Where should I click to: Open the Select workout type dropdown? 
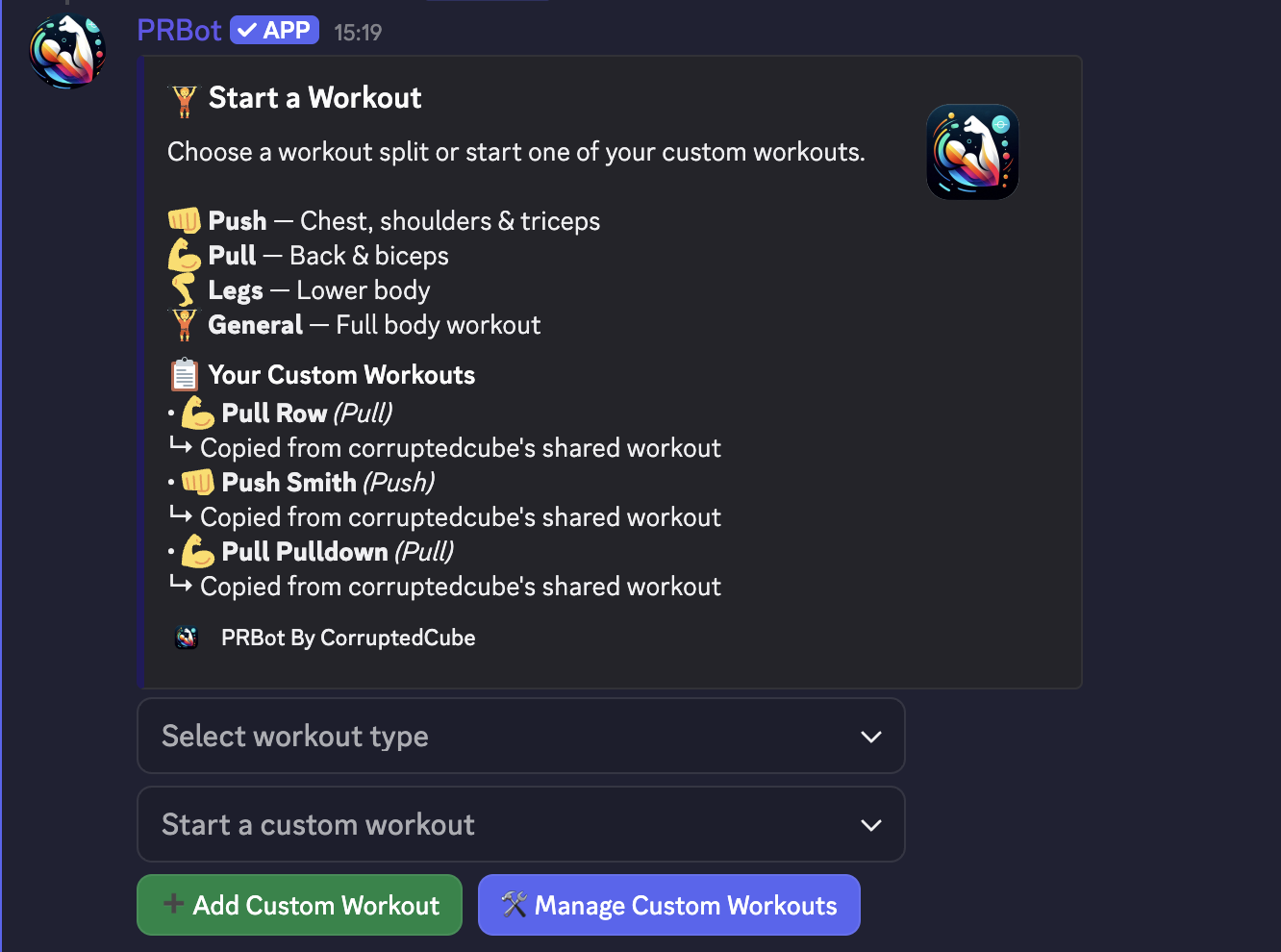pyautogui.click(x=521, y=736)
